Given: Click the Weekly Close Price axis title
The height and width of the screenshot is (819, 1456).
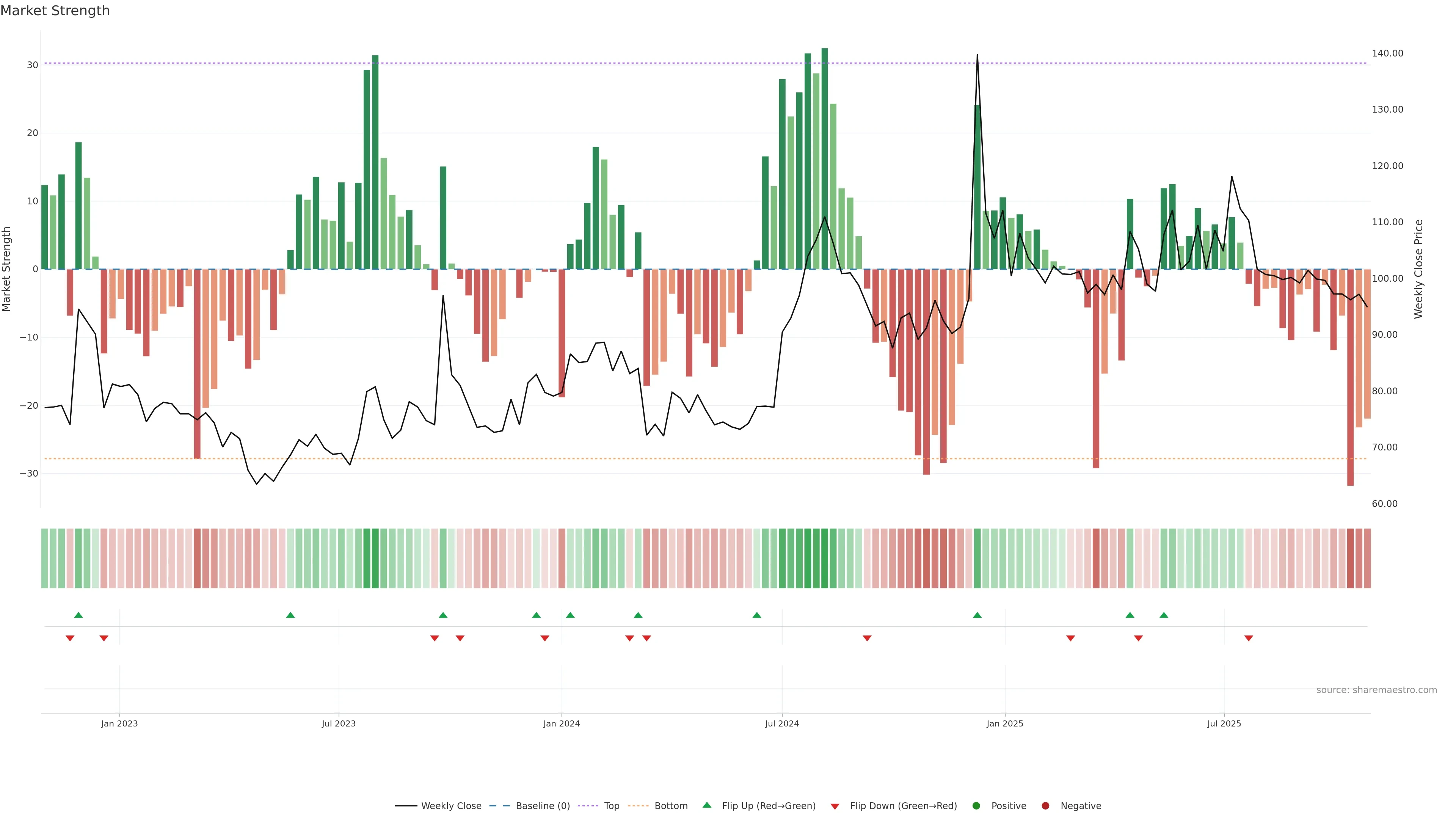Looking at the screenshot, I should point(1418,269).
